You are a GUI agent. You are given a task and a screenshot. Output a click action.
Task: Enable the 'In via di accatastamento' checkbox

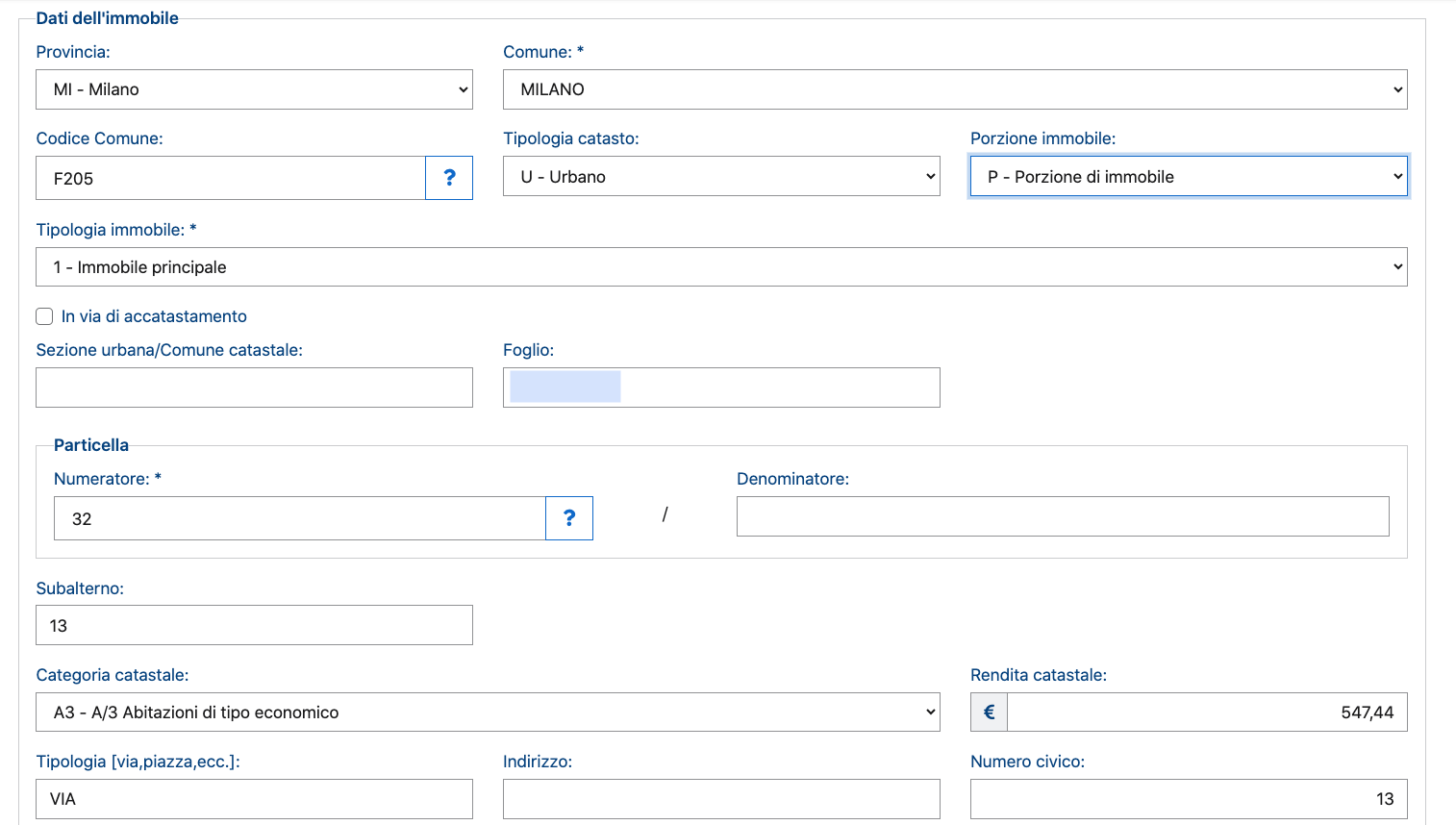tap(44, 316)
